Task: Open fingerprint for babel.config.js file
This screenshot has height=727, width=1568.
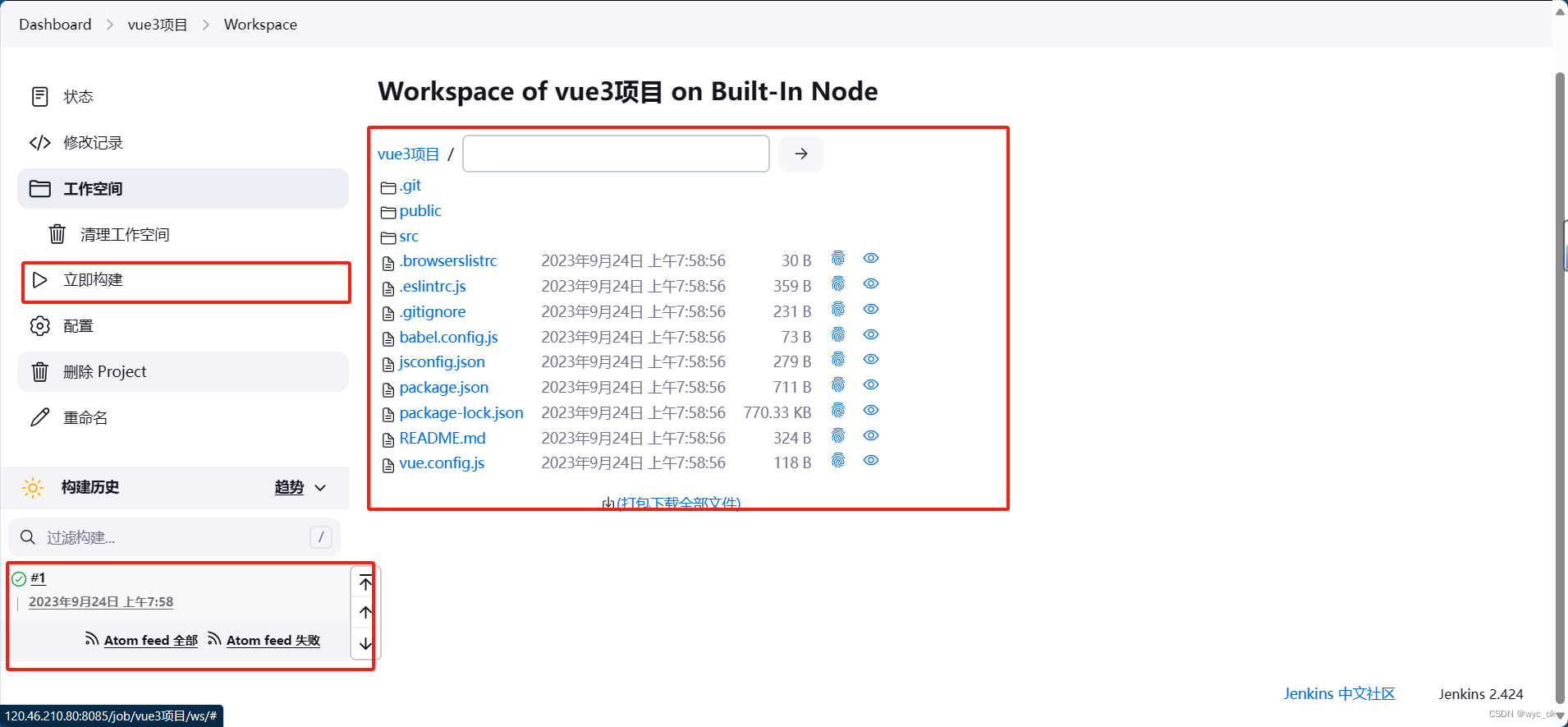Action: (x=837, y=335)
